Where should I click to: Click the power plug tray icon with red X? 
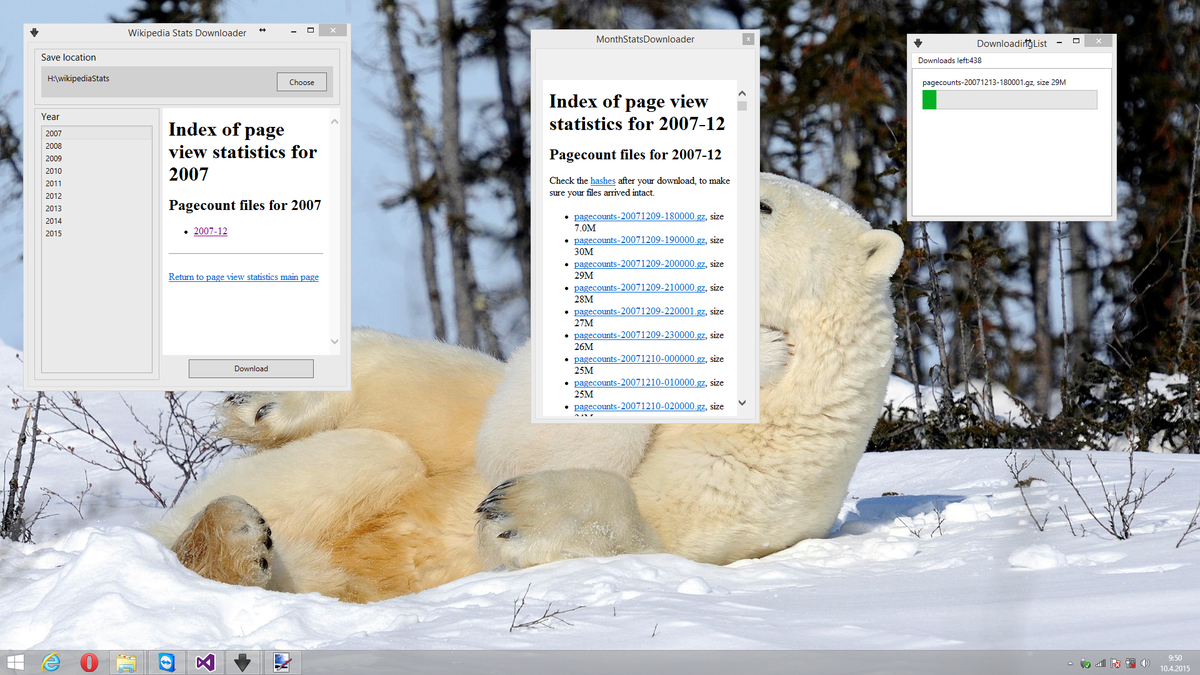[x=1130, y=663]
